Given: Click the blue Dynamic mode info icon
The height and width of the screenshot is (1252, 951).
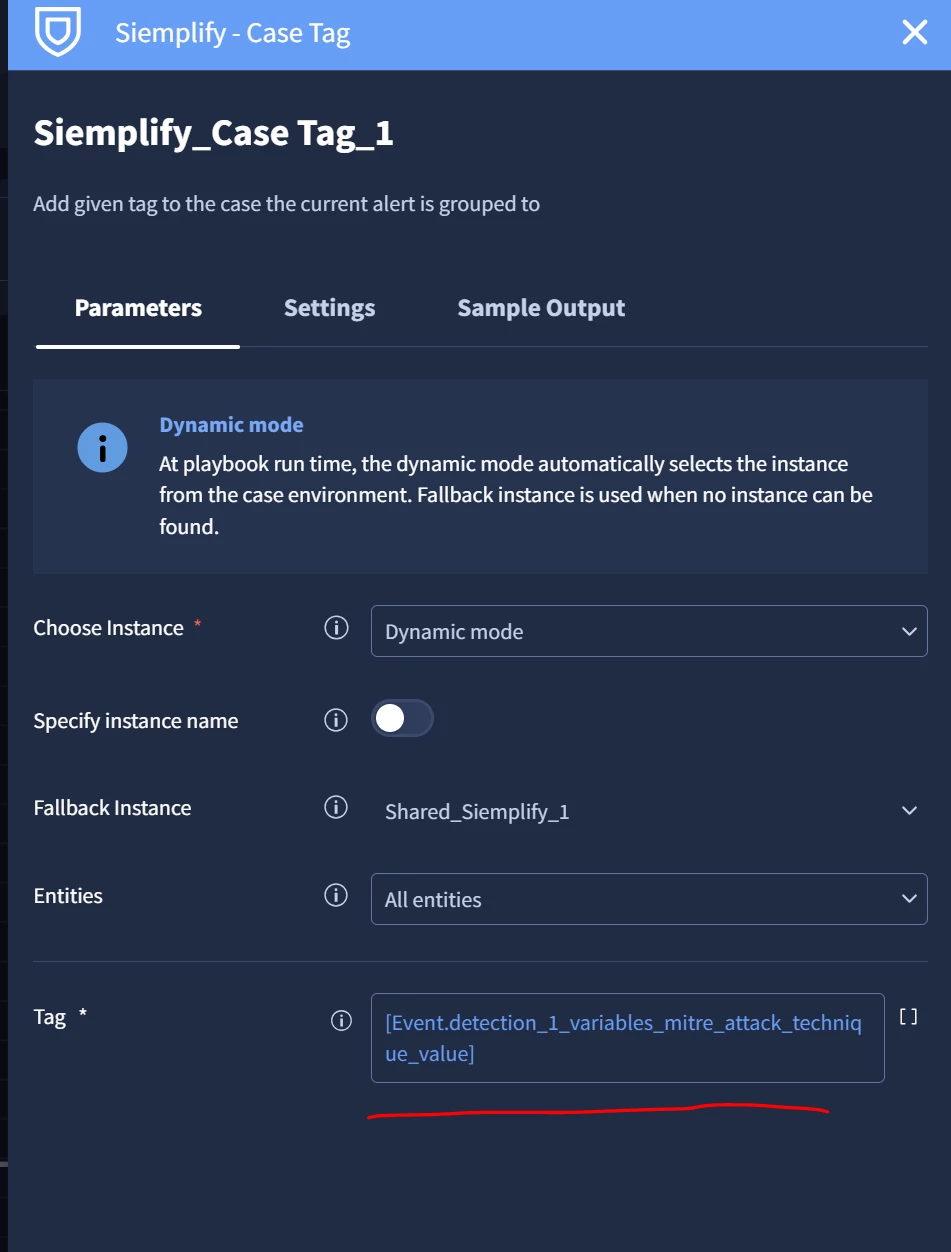Looking at the screenshot, I should click(102, 447).
